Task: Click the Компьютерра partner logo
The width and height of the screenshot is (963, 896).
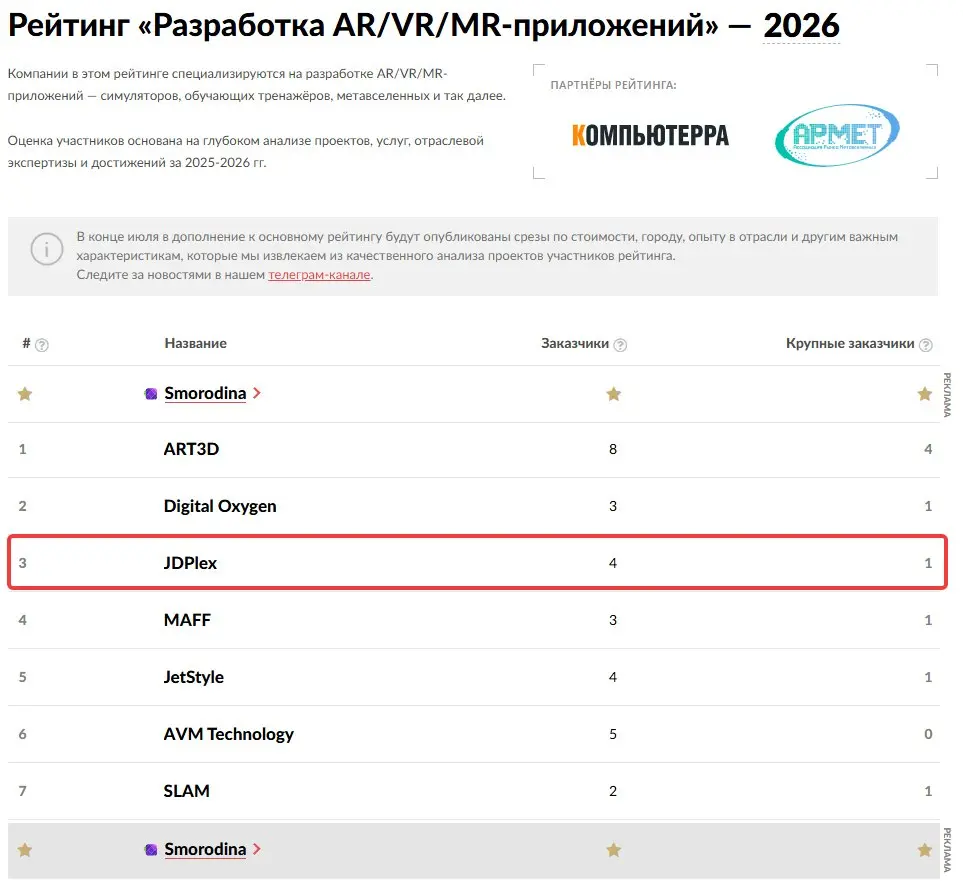Action: click(x=650, y=136)
